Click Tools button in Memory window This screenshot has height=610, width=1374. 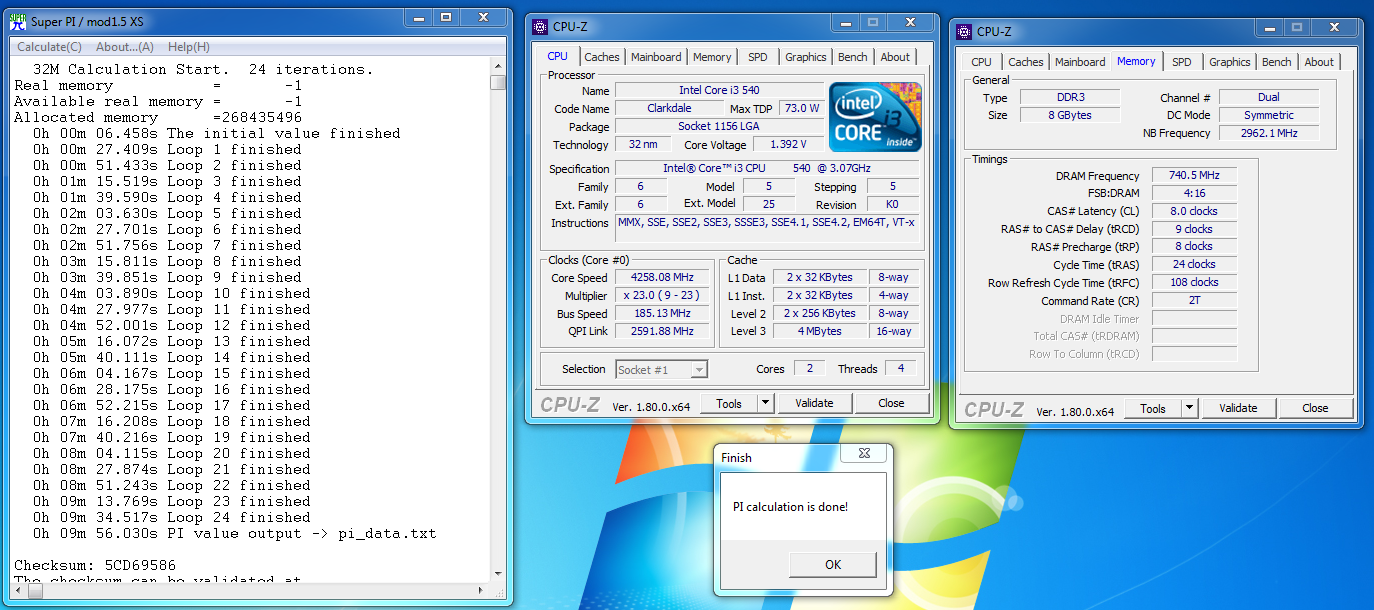(x=1153, y=408)
